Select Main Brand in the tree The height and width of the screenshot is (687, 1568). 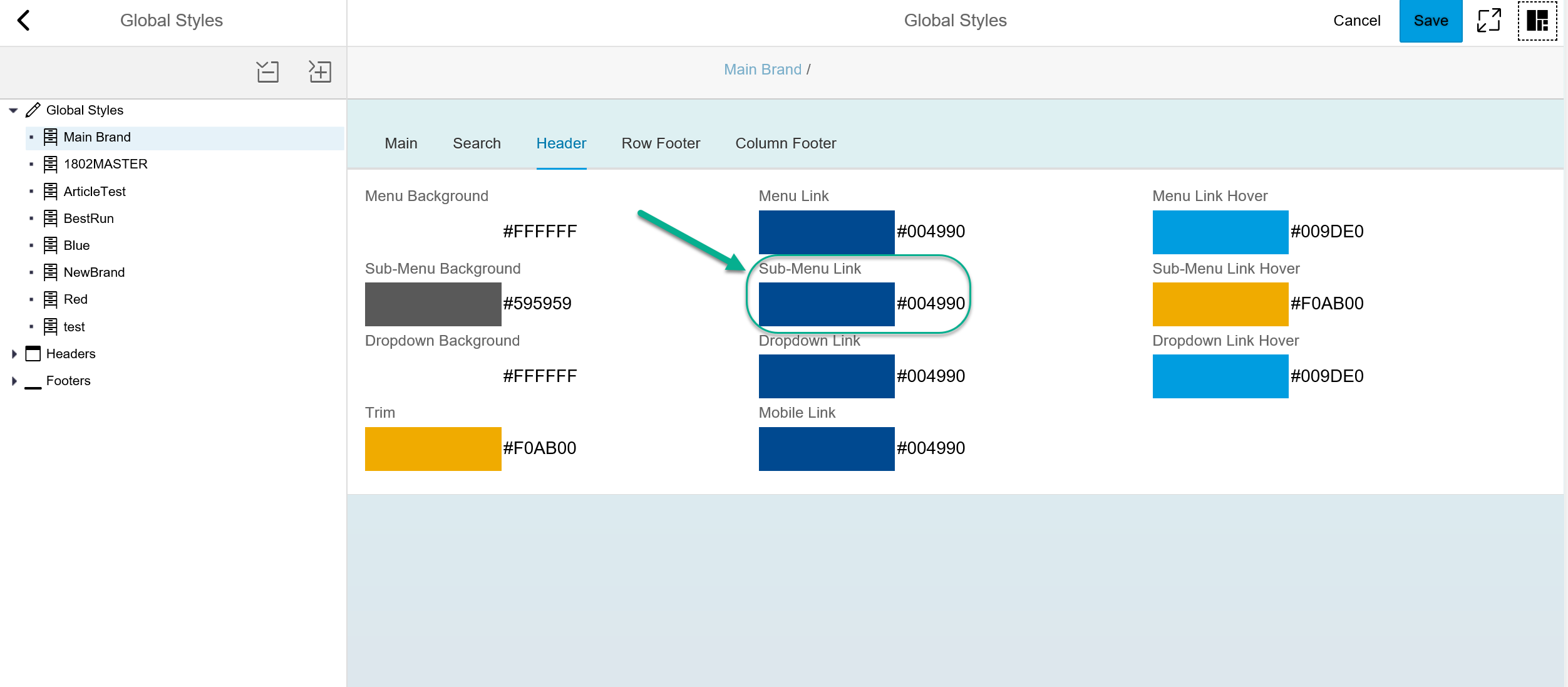pos(97,137)
